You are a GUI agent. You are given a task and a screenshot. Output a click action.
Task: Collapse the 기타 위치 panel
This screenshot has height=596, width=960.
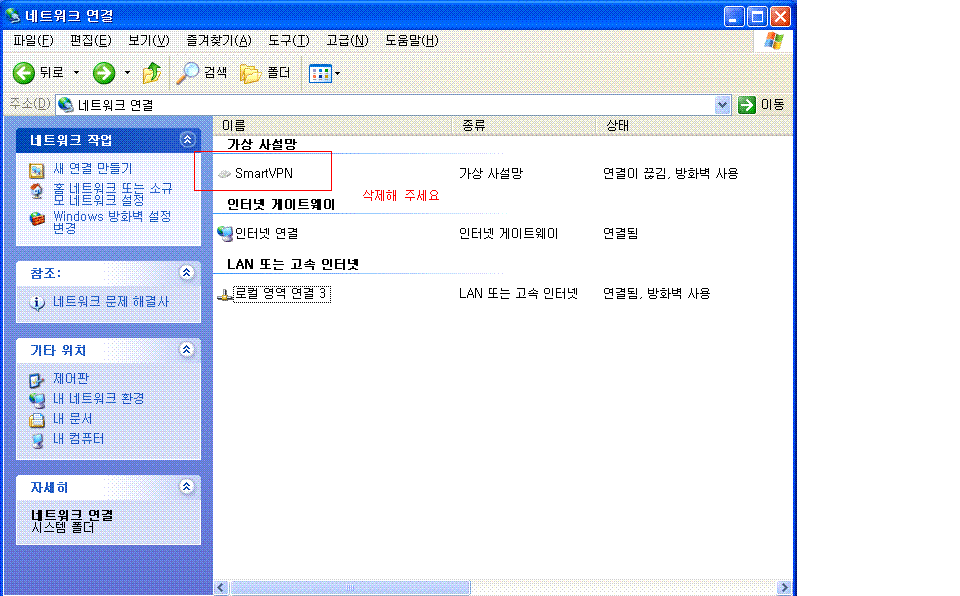[187, 350]
